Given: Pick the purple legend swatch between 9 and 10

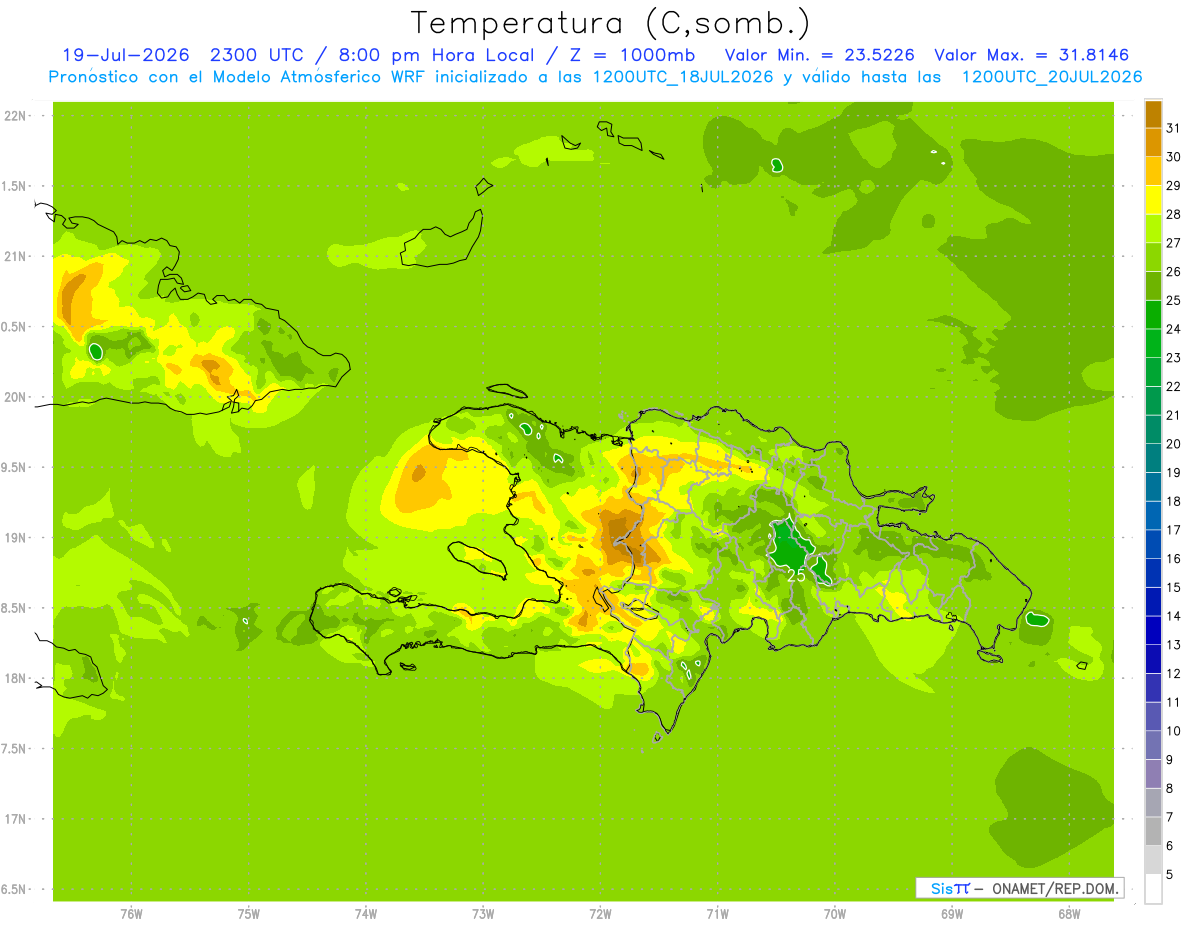Looking at the screenshot, I should tap(1153, 745).
